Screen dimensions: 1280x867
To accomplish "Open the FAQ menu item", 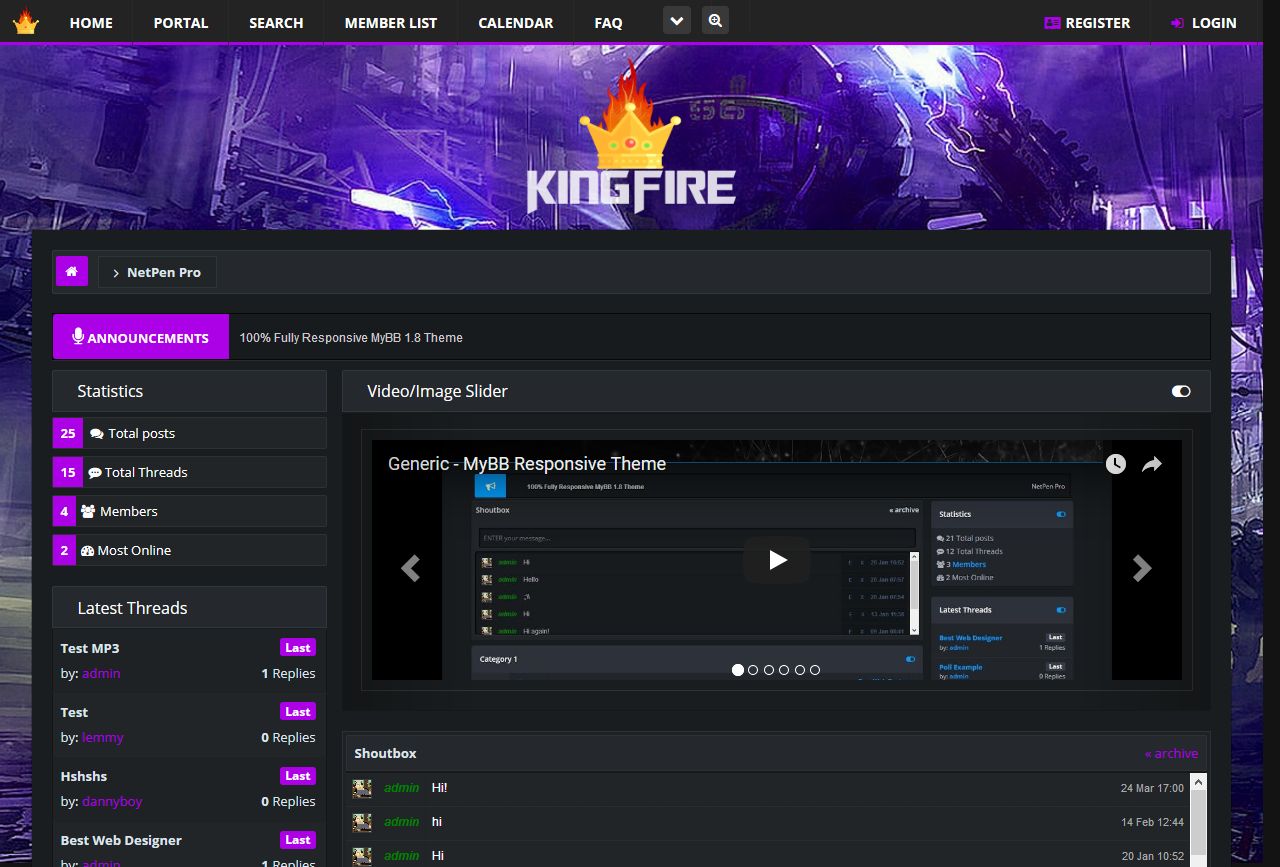I will [608, 22].
